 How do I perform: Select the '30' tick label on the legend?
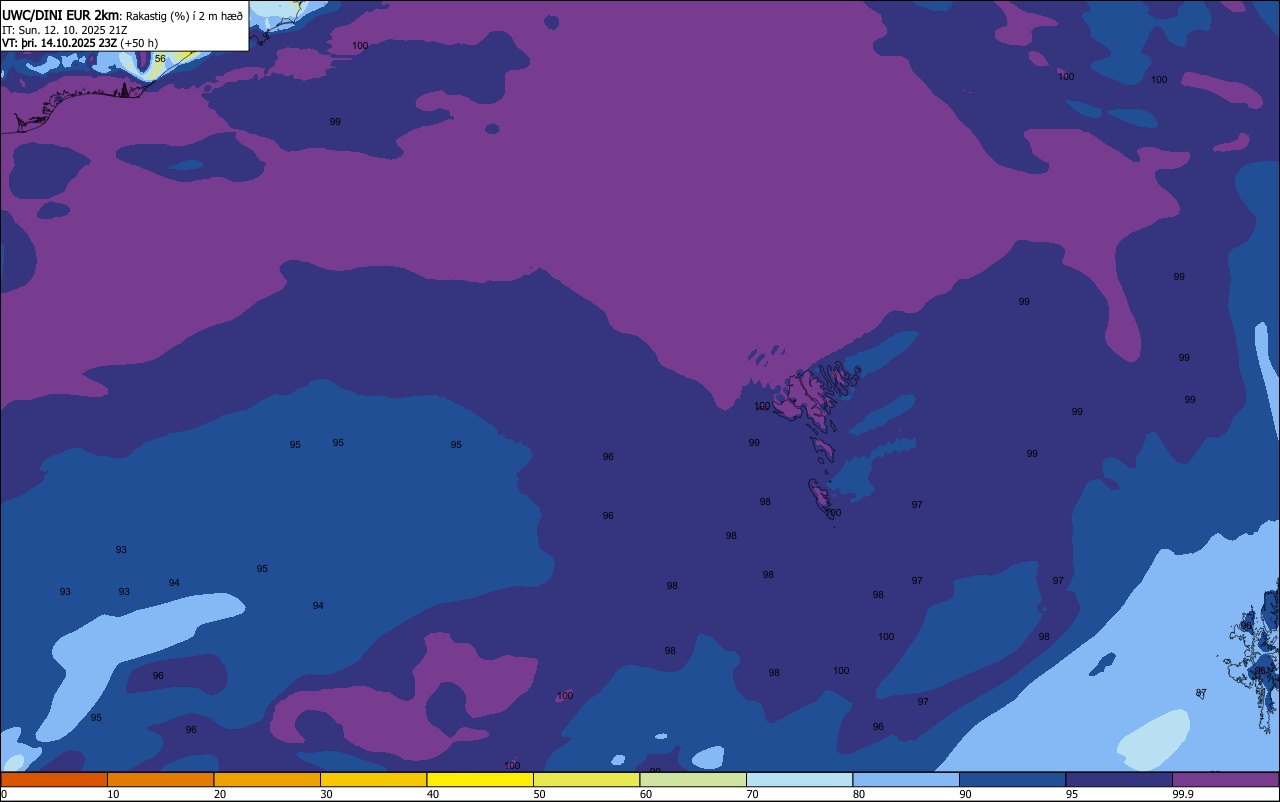(326, 794)
